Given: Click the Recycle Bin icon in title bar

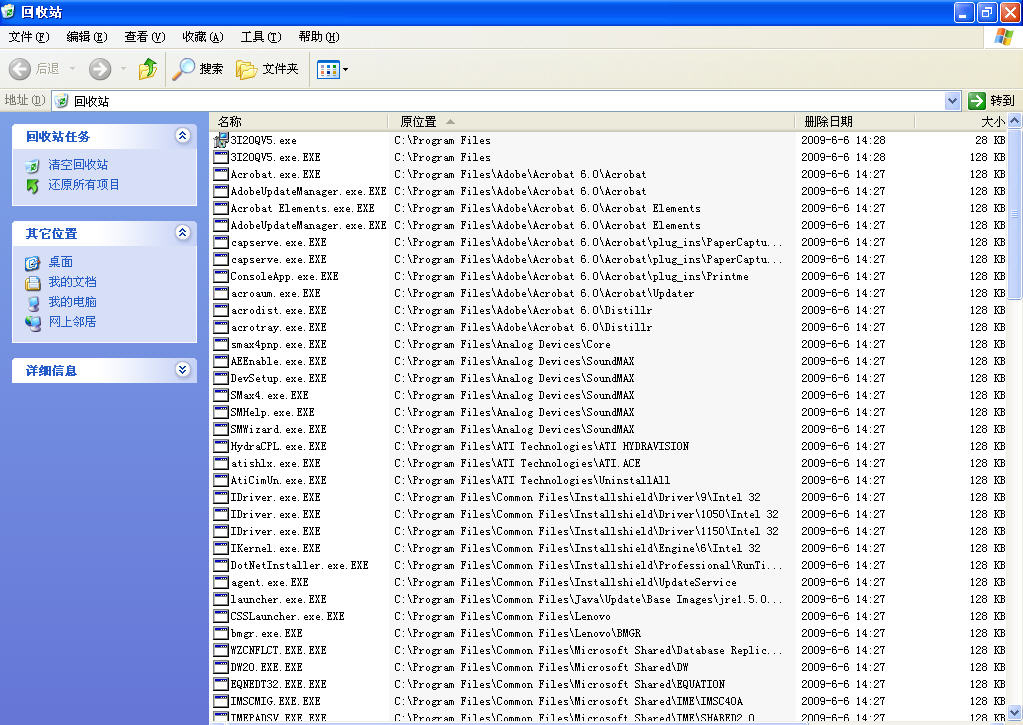Looking at the screenshot, I should pos(8,11).
